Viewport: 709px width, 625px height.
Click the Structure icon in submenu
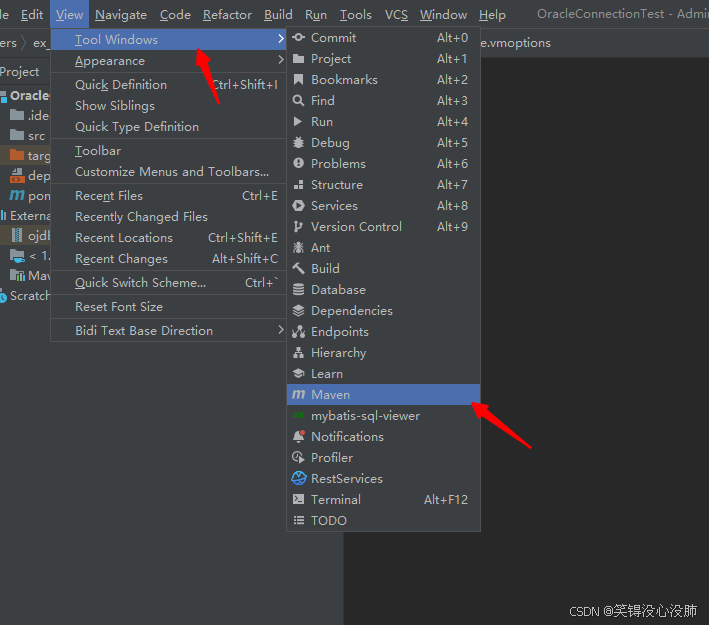(x=298, y=185)
